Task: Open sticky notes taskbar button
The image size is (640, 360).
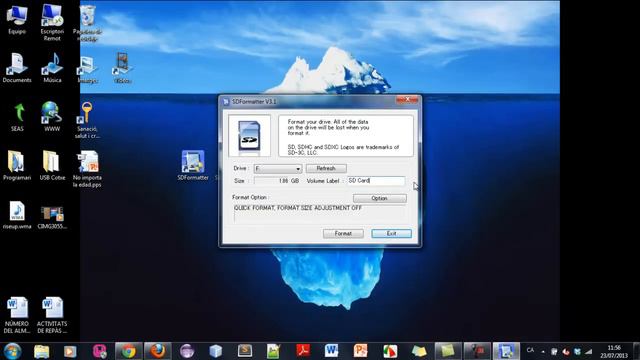Action: click(448, 351)
